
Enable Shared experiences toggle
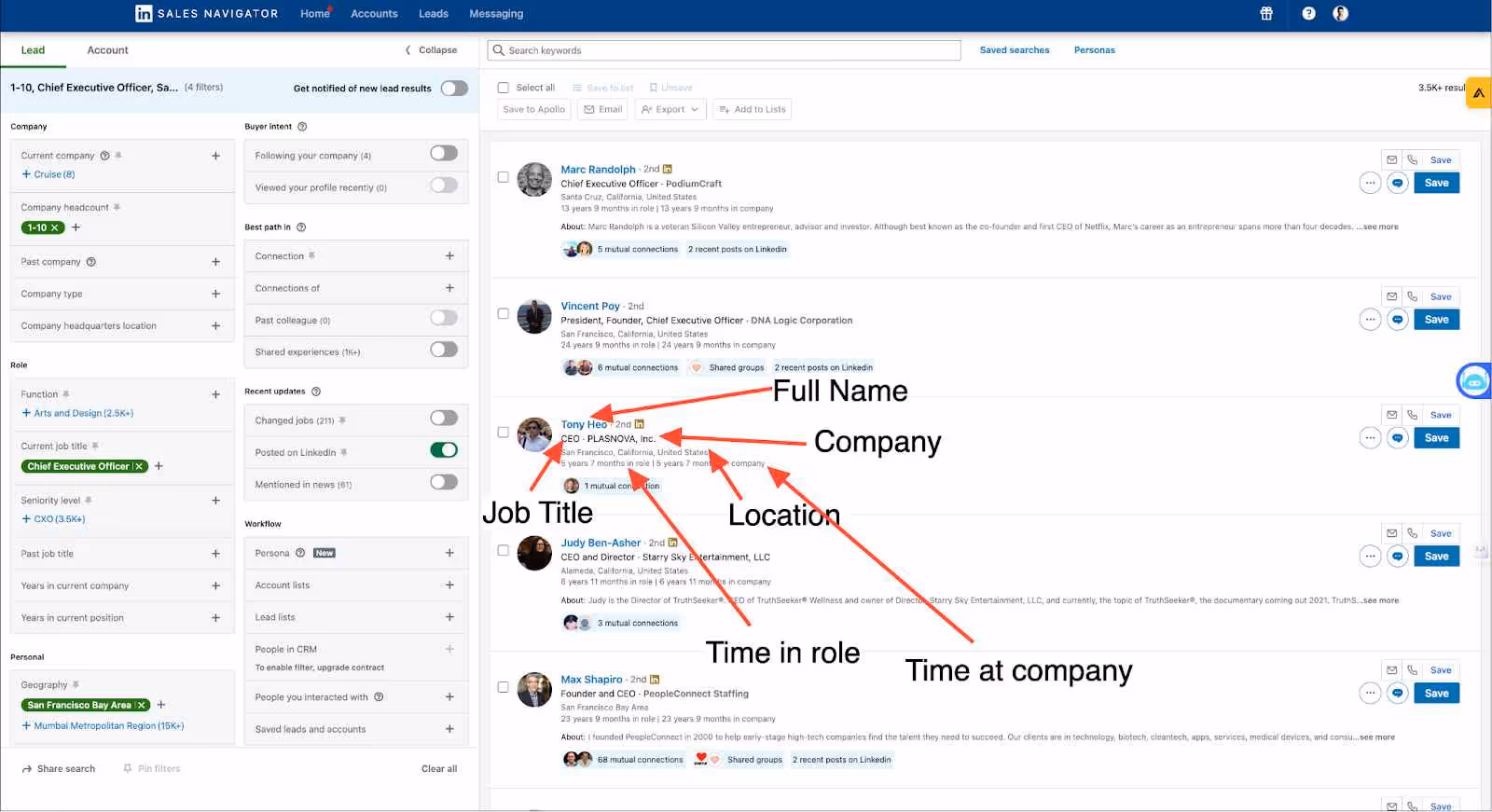tap(444, 350)
